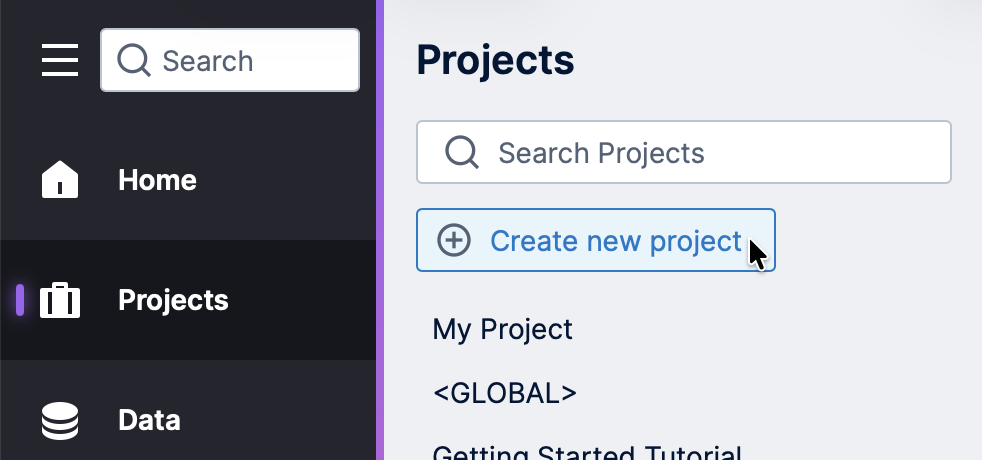Click the Data database icon

(60, 420)
